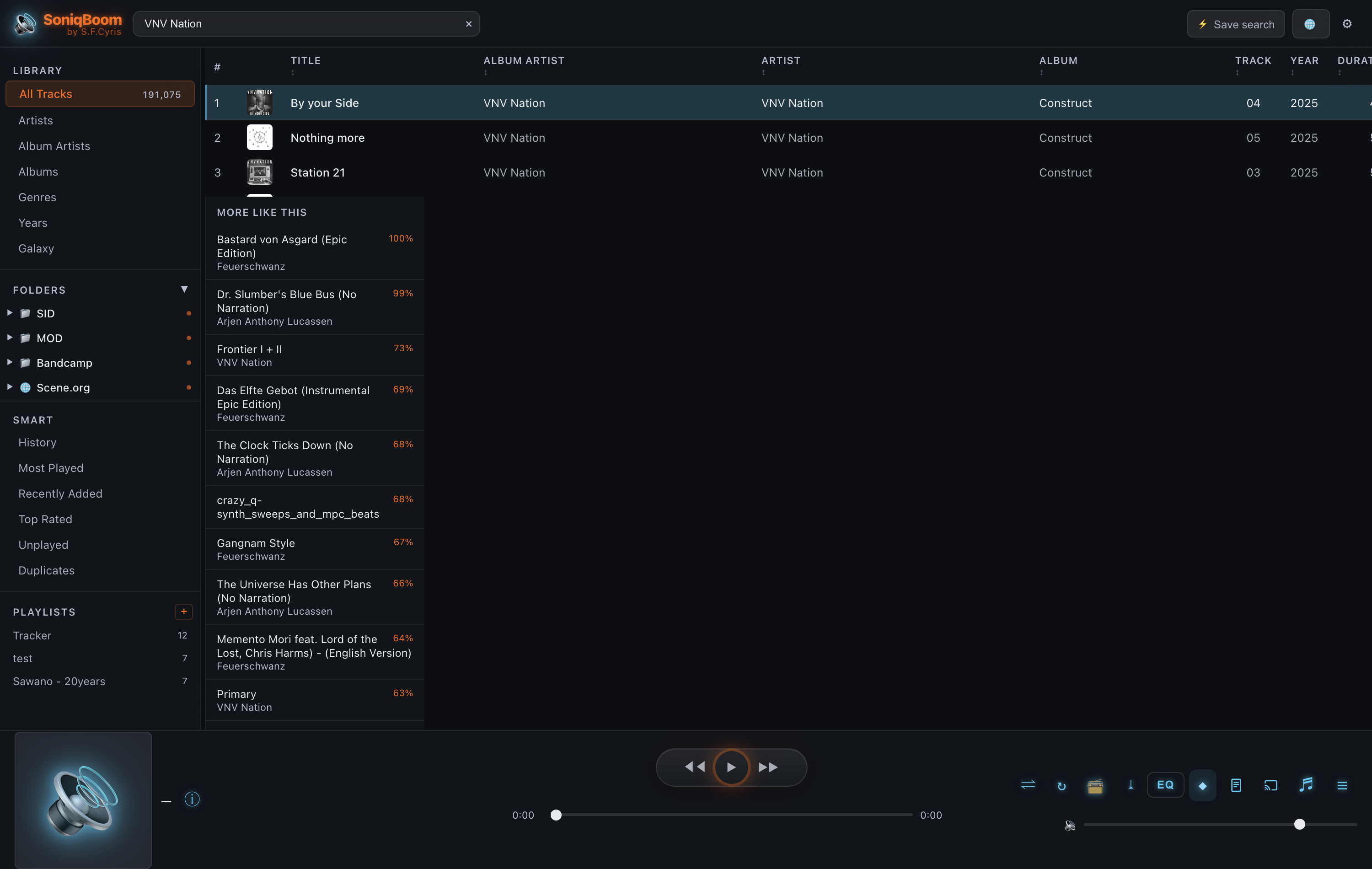Expand the Bandcamp folder tree

click(10, 362)
